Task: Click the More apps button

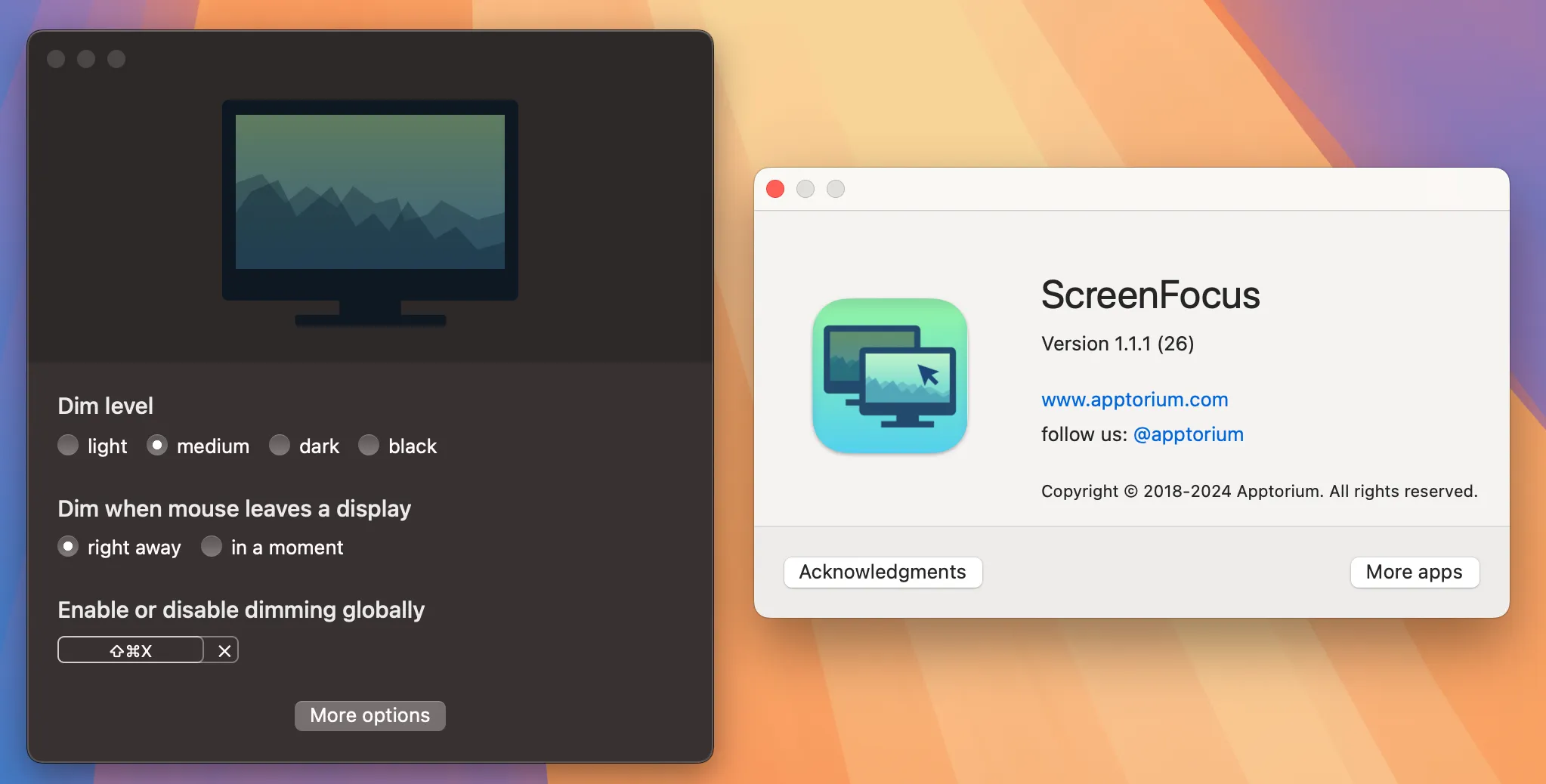Action: click(x=1415, y=572)
